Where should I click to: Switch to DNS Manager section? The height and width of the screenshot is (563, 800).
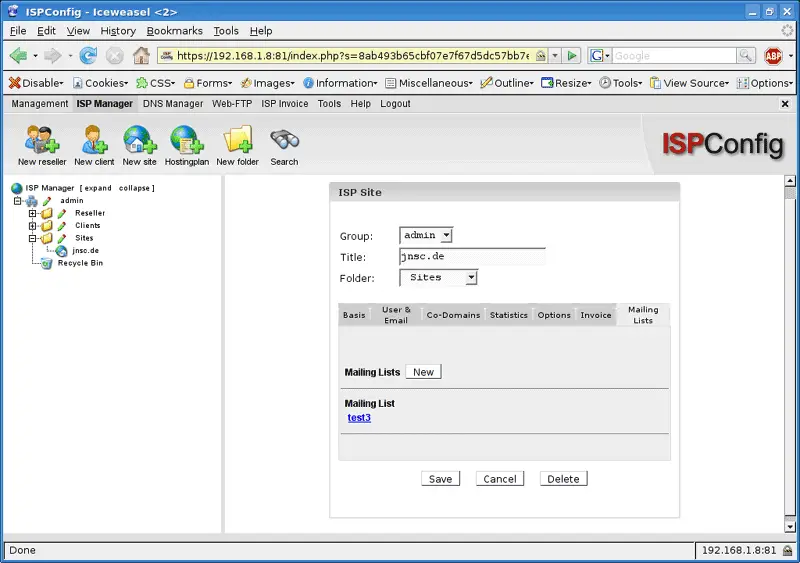[173, 104]
